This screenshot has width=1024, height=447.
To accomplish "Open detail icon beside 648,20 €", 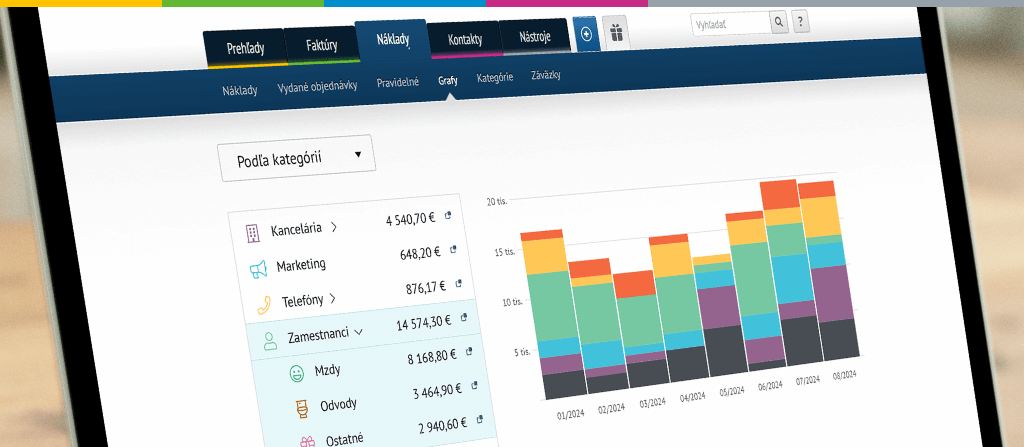I will tap(453, 249).
